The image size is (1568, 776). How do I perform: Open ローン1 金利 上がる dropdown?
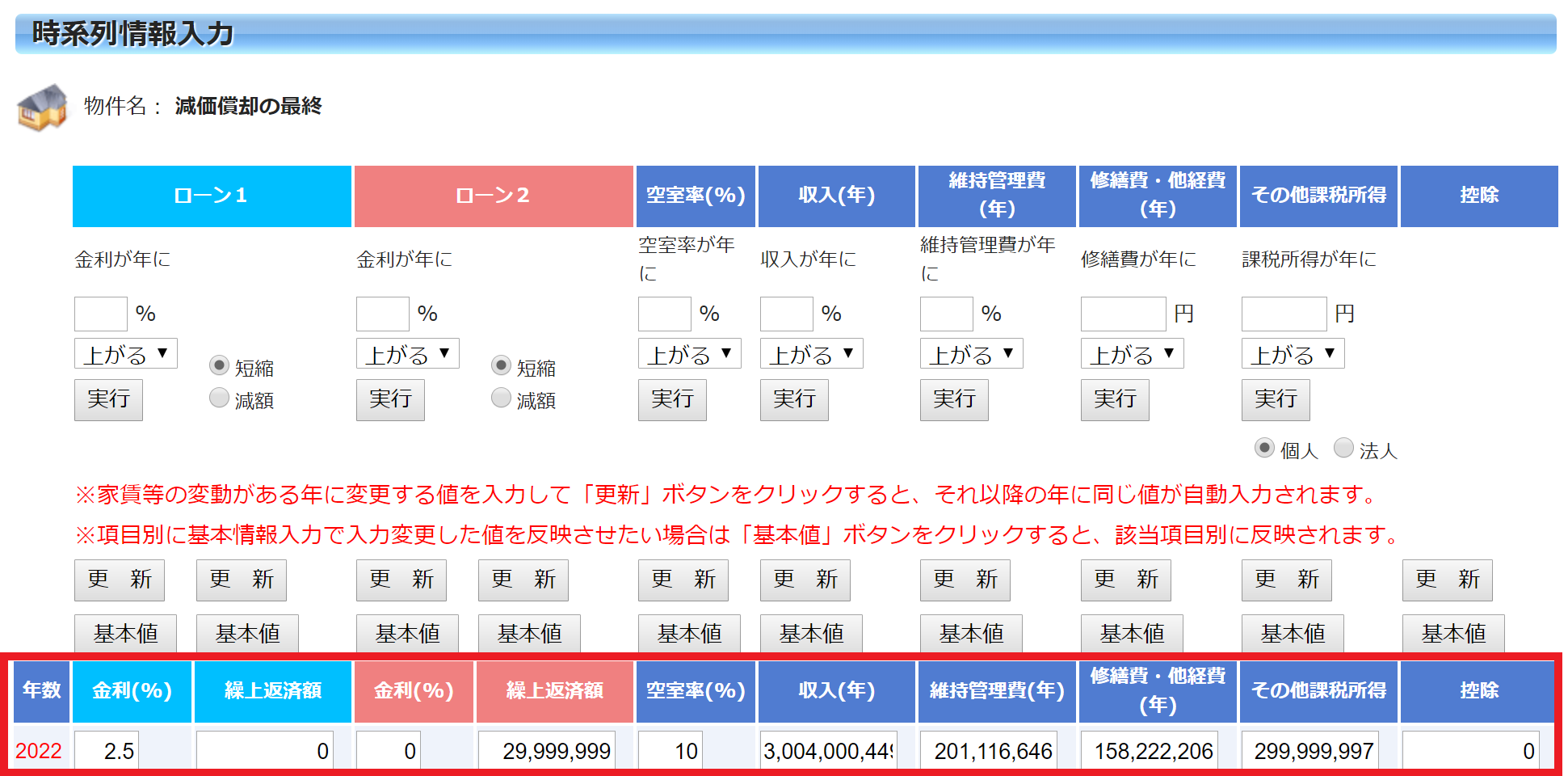click(x=126, y=354)
